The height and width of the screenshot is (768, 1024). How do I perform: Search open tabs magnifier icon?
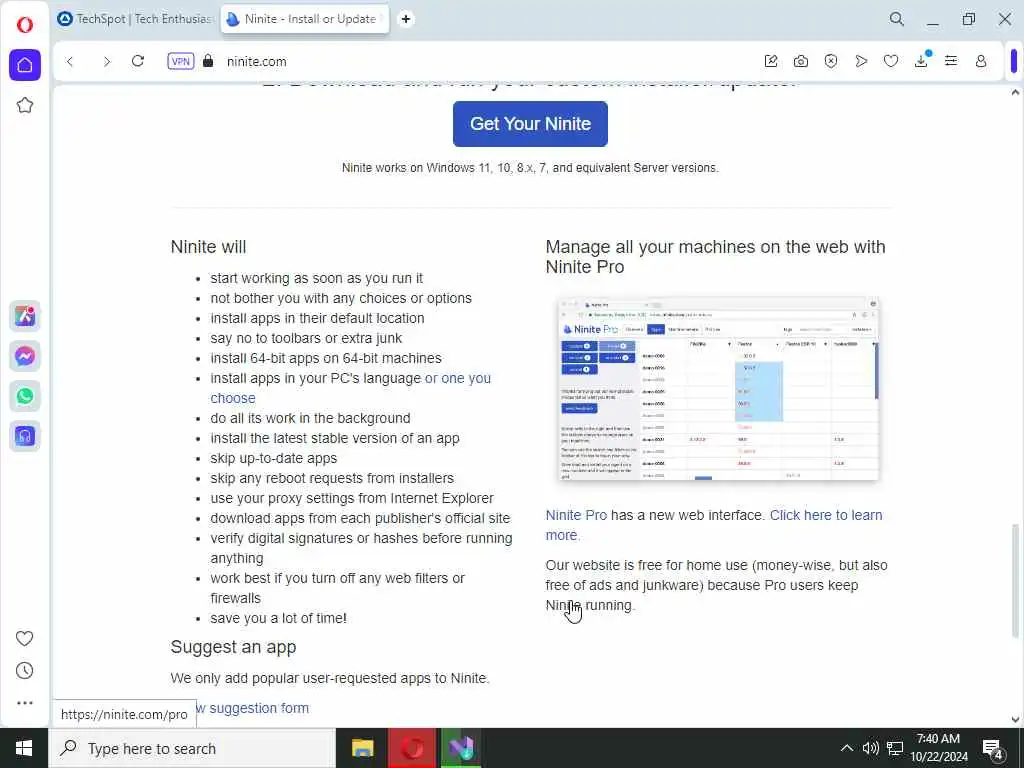pos(897,19)
